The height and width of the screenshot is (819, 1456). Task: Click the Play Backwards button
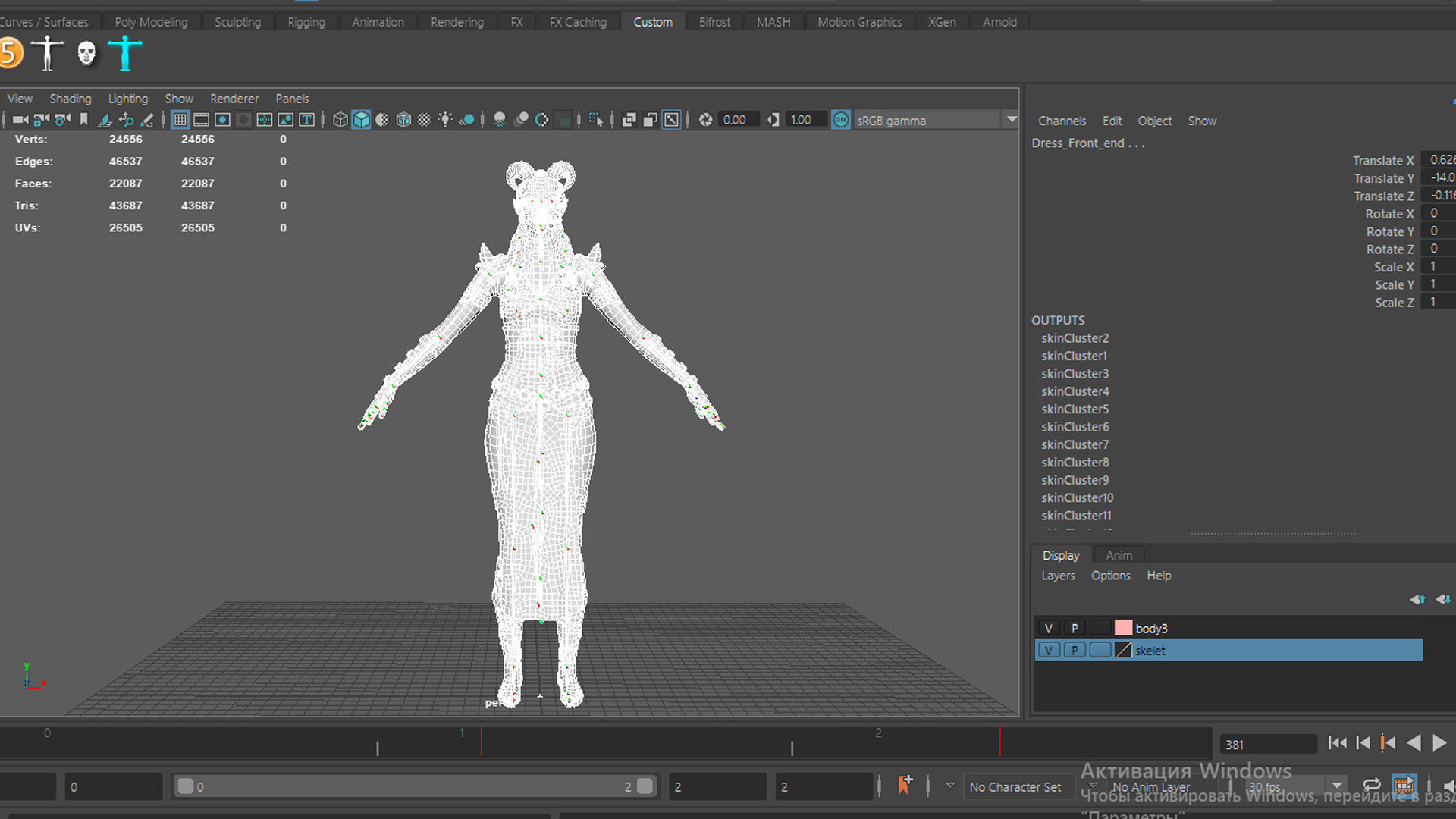1414,743
